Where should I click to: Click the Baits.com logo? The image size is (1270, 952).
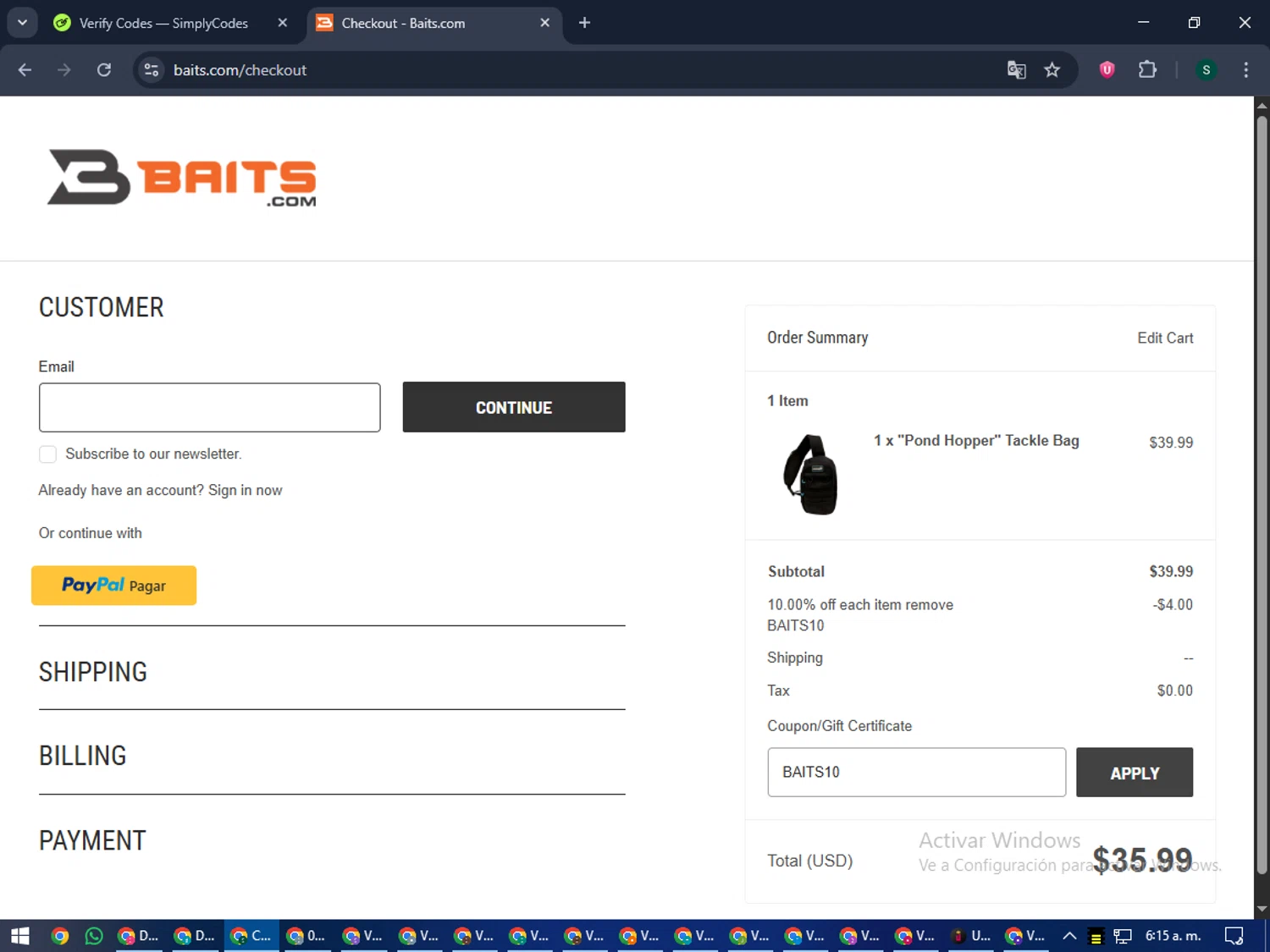[182, 178]
